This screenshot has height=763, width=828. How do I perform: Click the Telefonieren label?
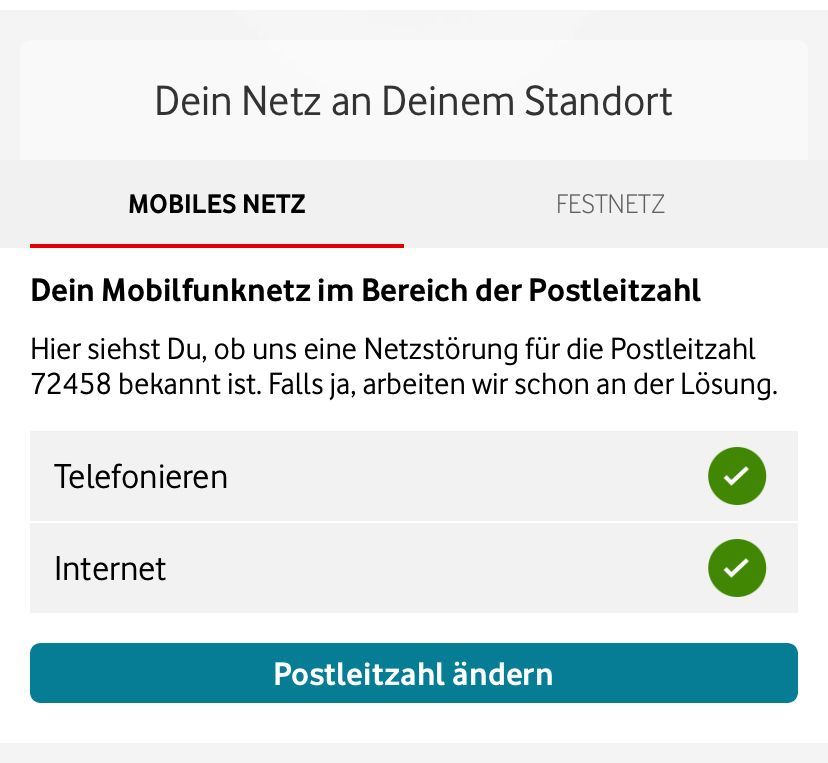(x=141, y=476)
